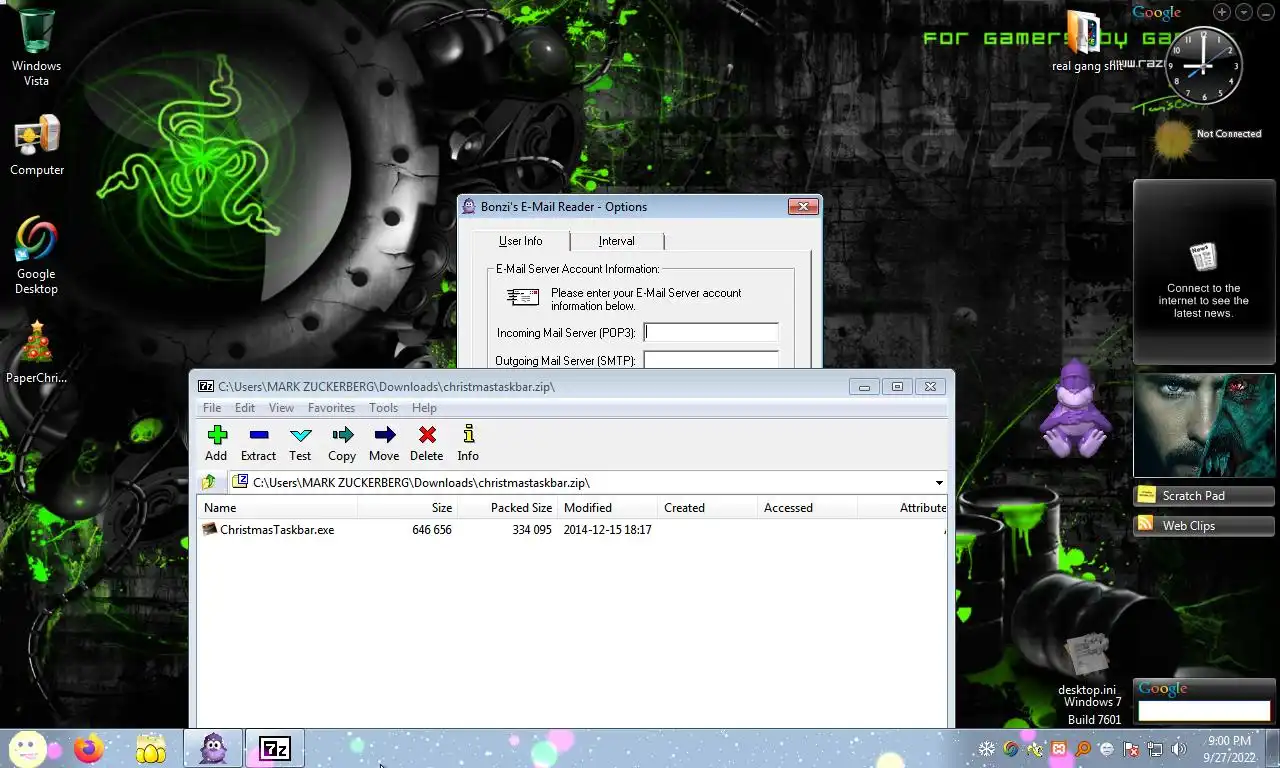
Task: Click the banana tray icon
Action: tap(1035, 749)
